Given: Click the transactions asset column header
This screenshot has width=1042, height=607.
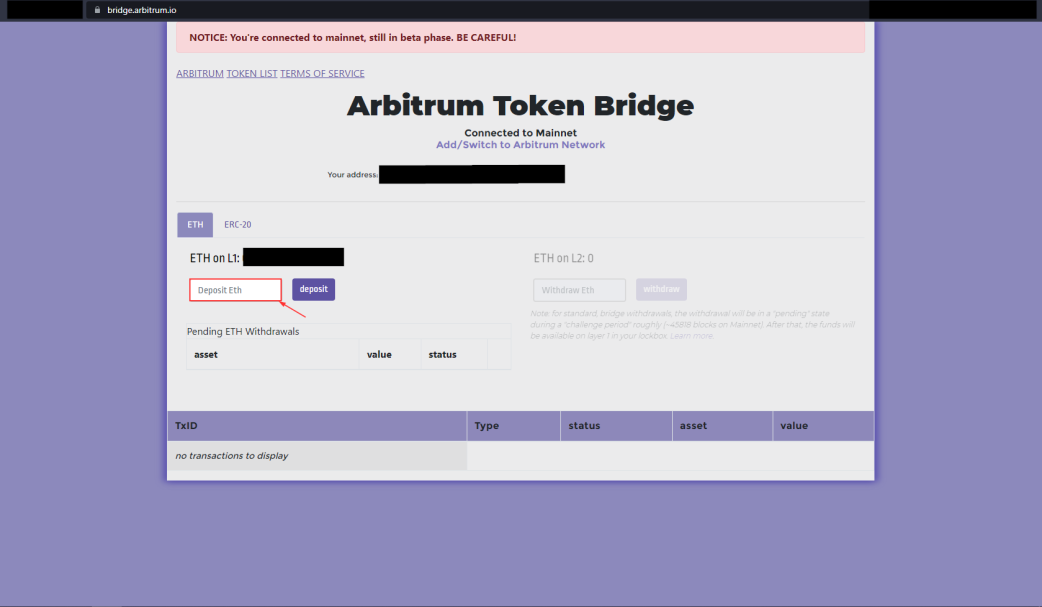Looking at the screenshot, I should point(722,425).
